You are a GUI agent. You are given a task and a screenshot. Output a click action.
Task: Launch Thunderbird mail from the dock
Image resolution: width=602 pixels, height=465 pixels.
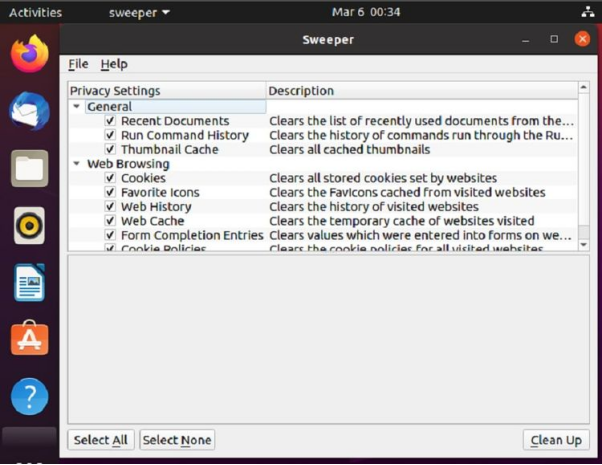[x=30, y=110]
